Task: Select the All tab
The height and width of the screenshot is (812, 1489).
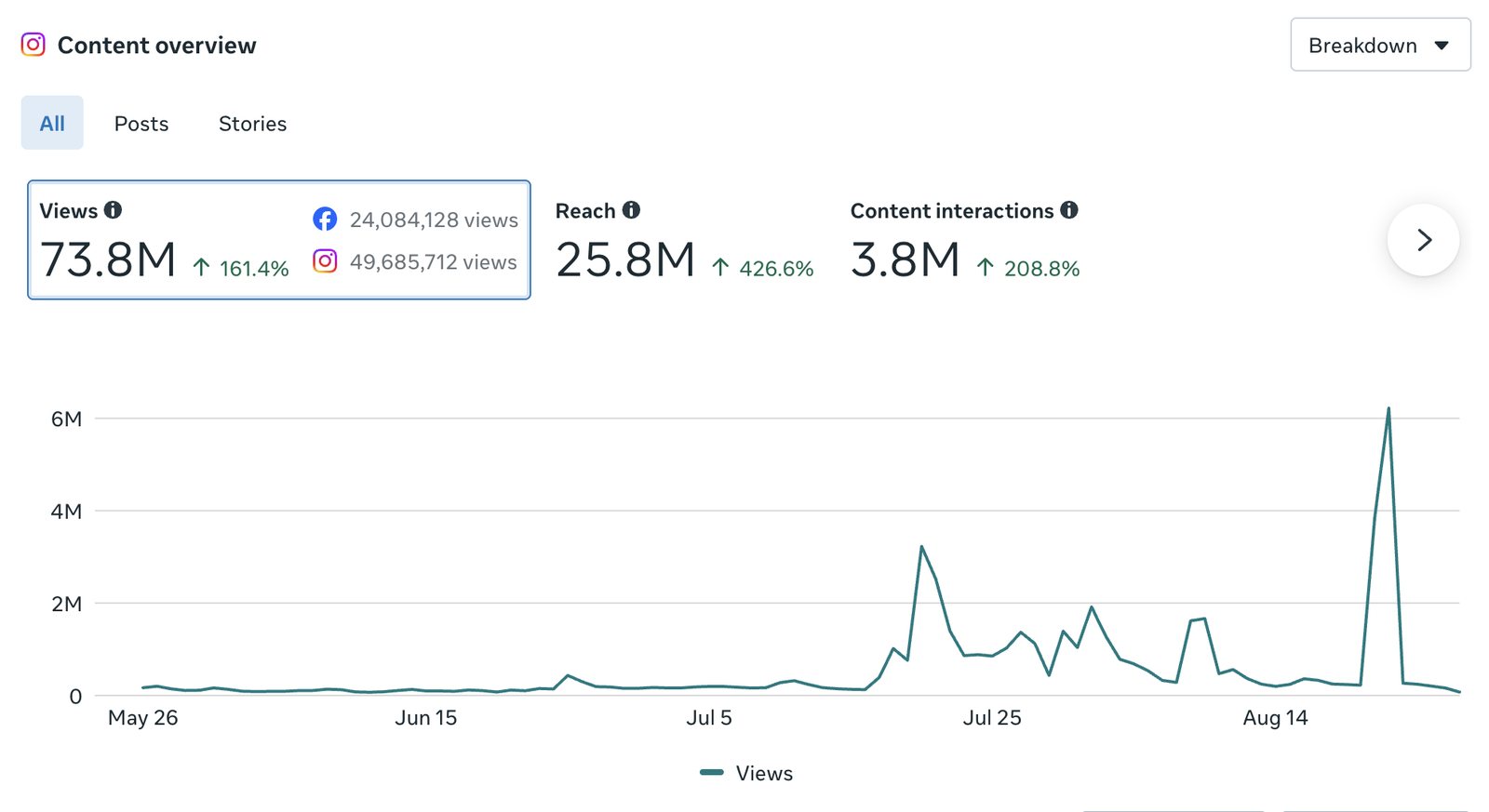Action: point(52,123)
